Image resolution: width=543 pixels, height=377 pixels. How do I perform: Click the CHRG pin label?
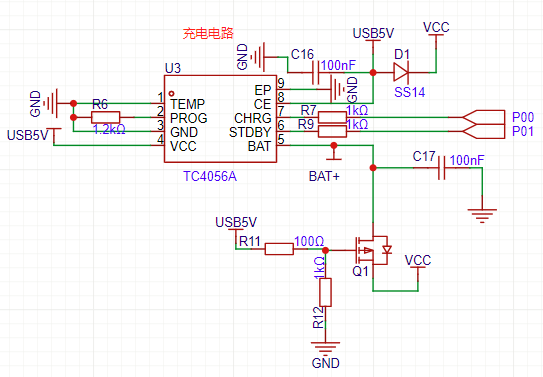(x=253, y=118)
